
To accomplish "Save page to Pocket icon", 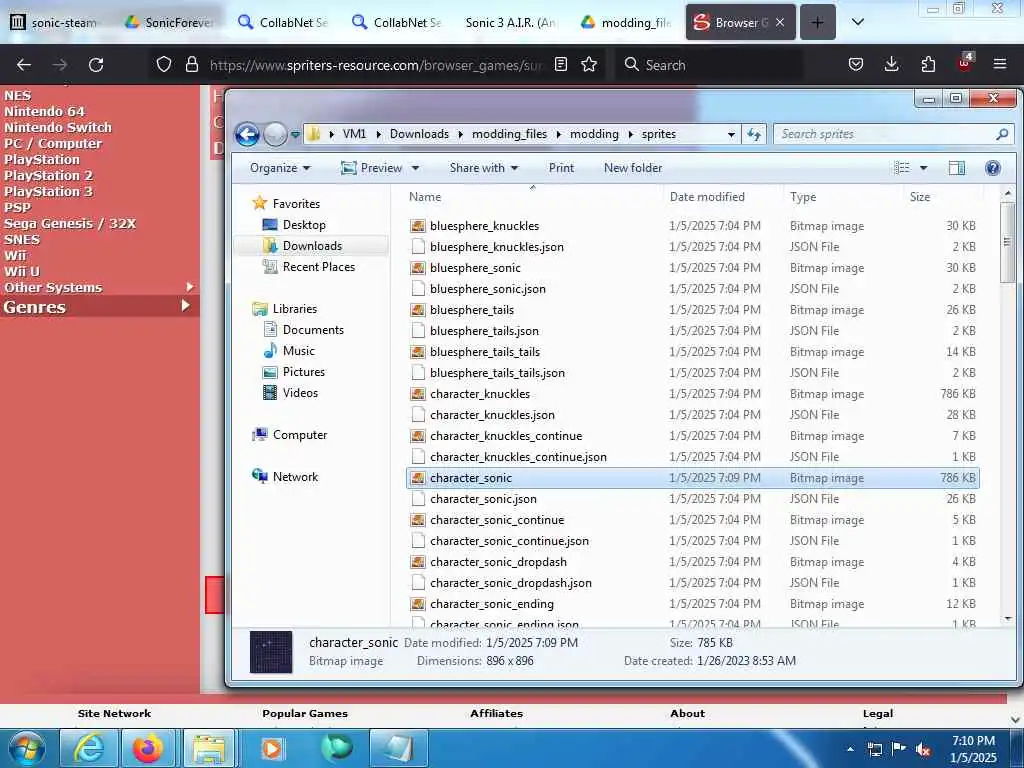I will click(x=856, y=65).
